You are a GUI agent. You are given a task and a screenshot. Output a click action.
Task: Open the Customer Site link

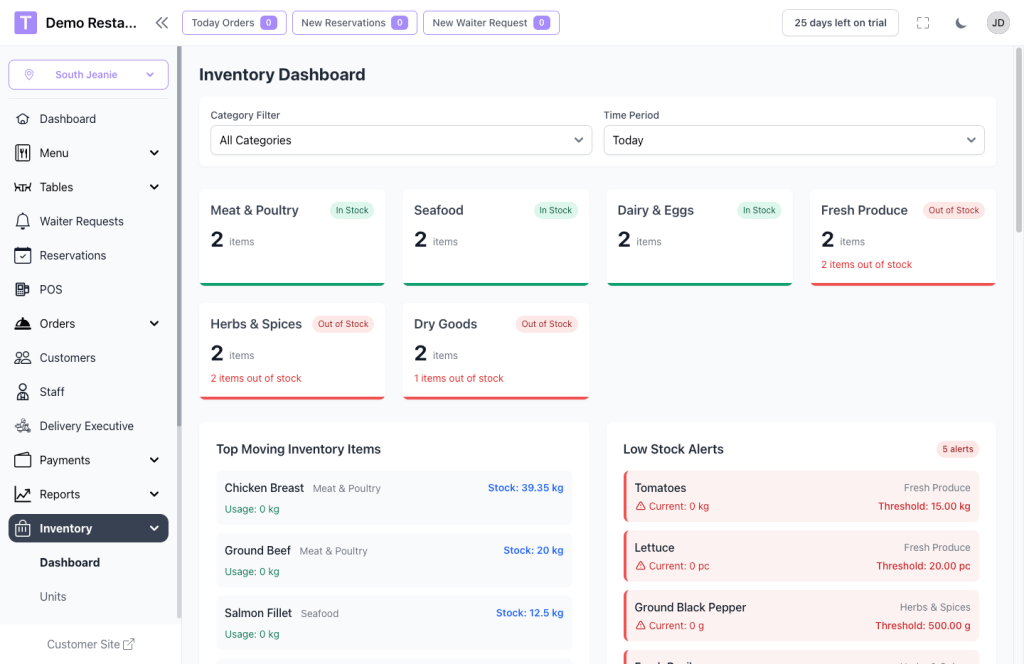(x=91, y=644)
